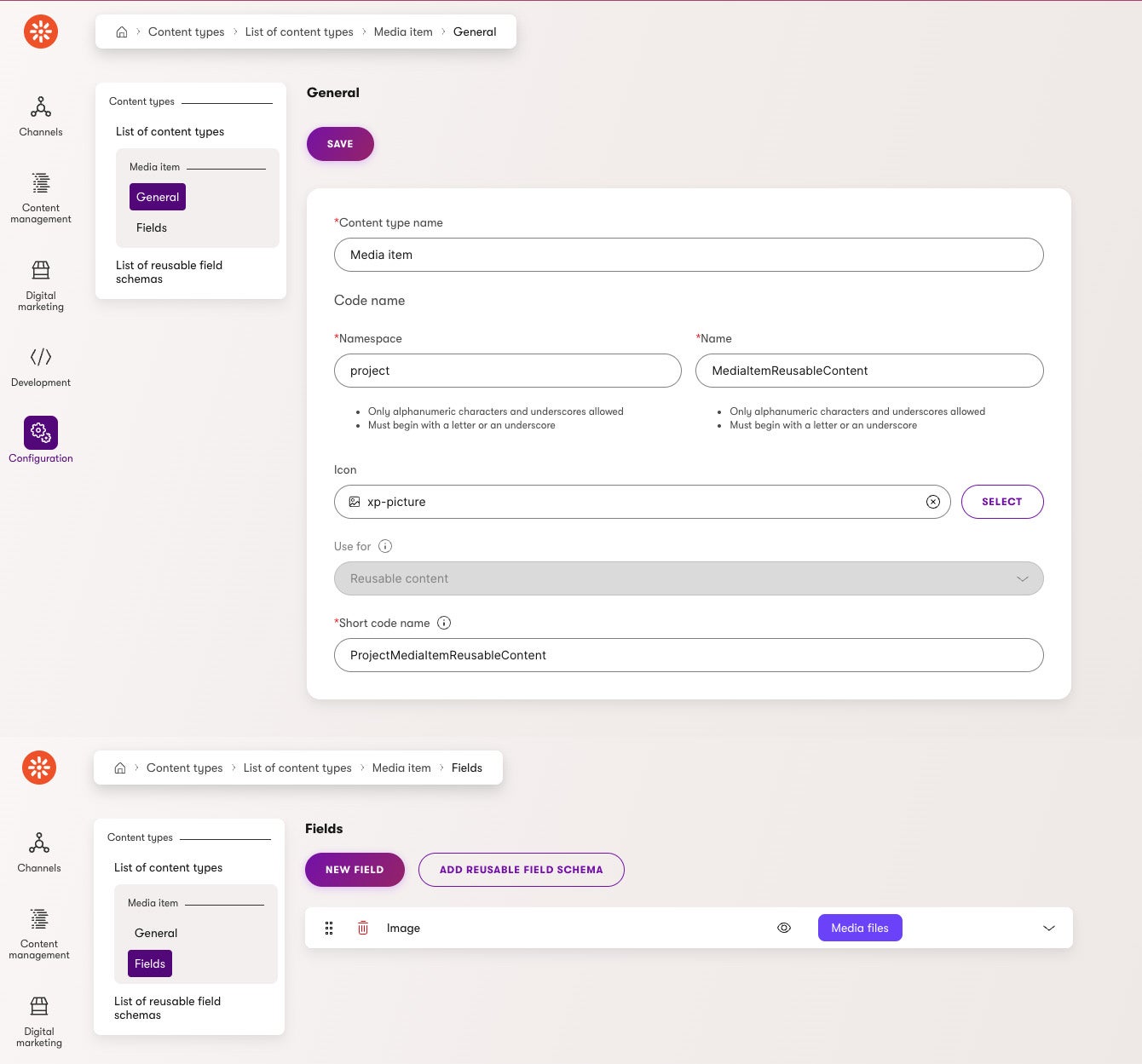Click the picture icon inside Icon field

tap(355, 502)
